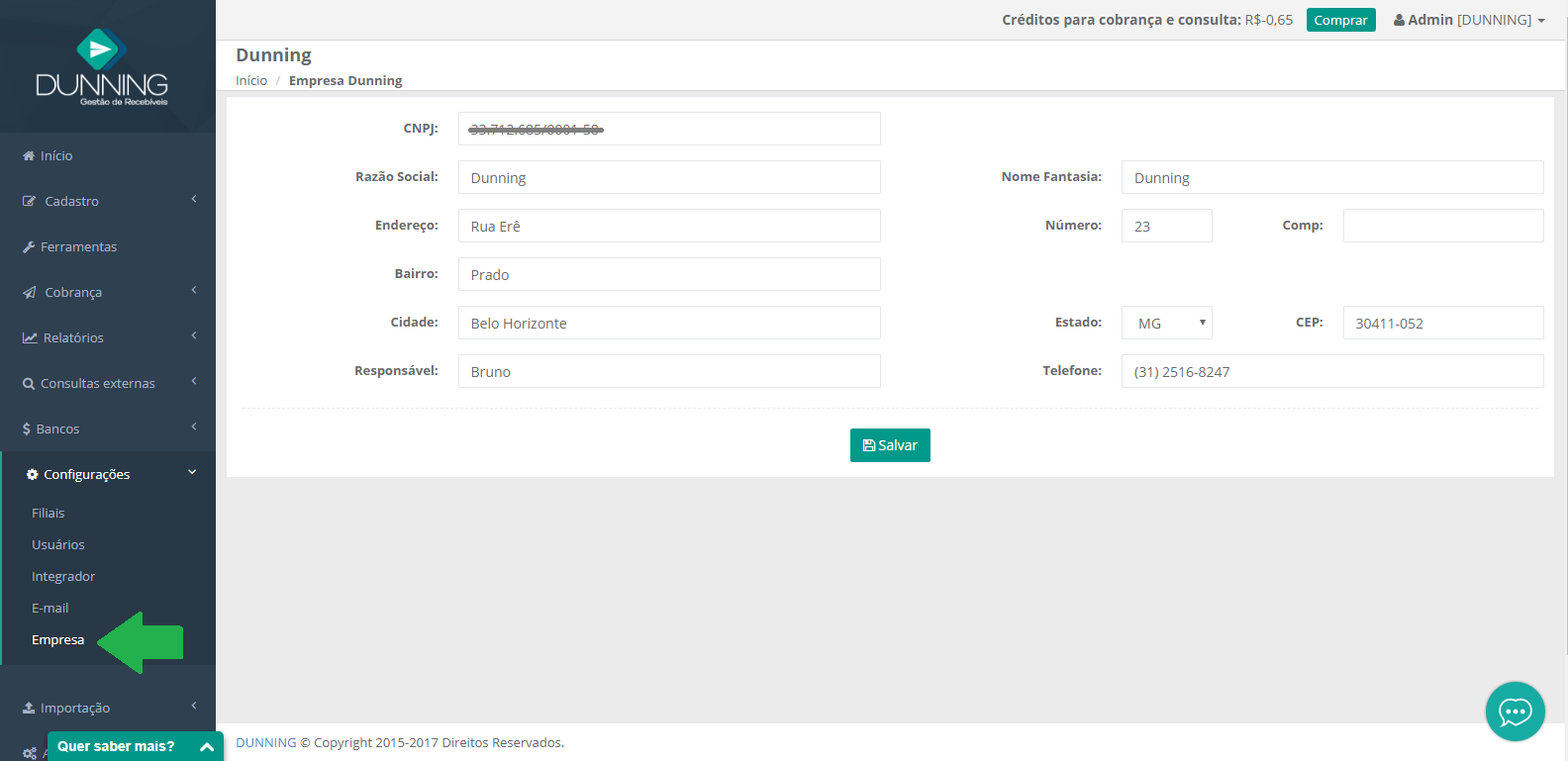Select Integrador under Configurações

[x=63, y=576]
